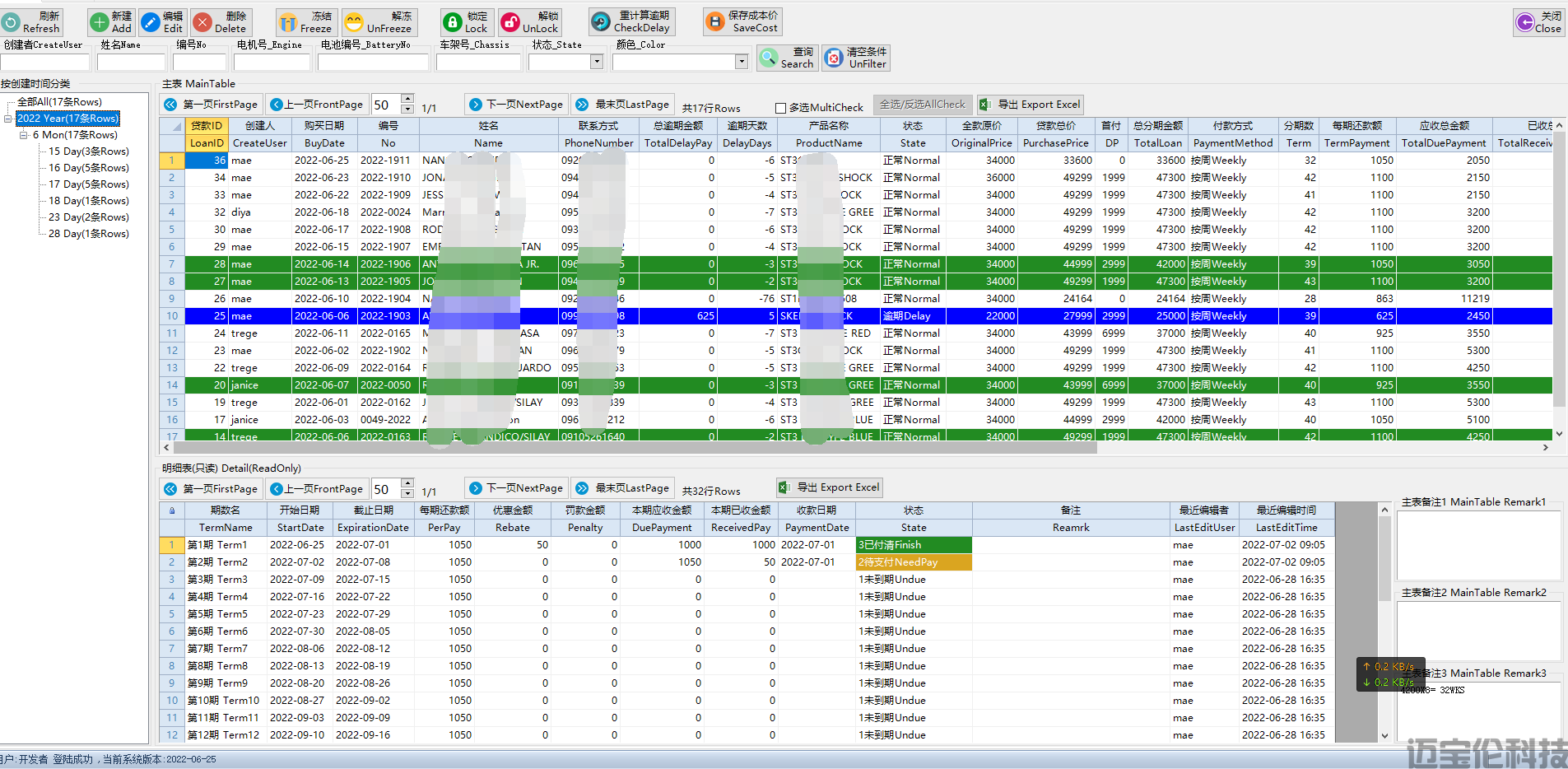Click the SaveCost icon
Viewport: 1568px width, 769px height.
click(x=715, y=21)
